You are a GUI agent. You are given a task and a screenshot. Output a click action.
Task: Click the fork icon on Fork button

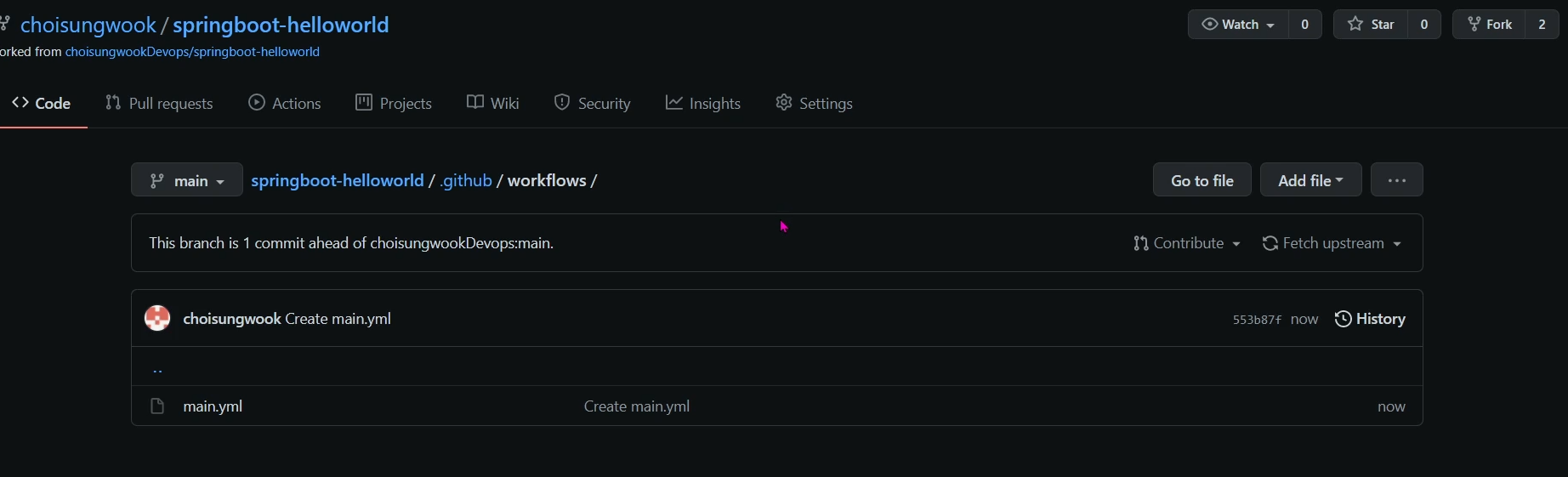coord(1474,25)
